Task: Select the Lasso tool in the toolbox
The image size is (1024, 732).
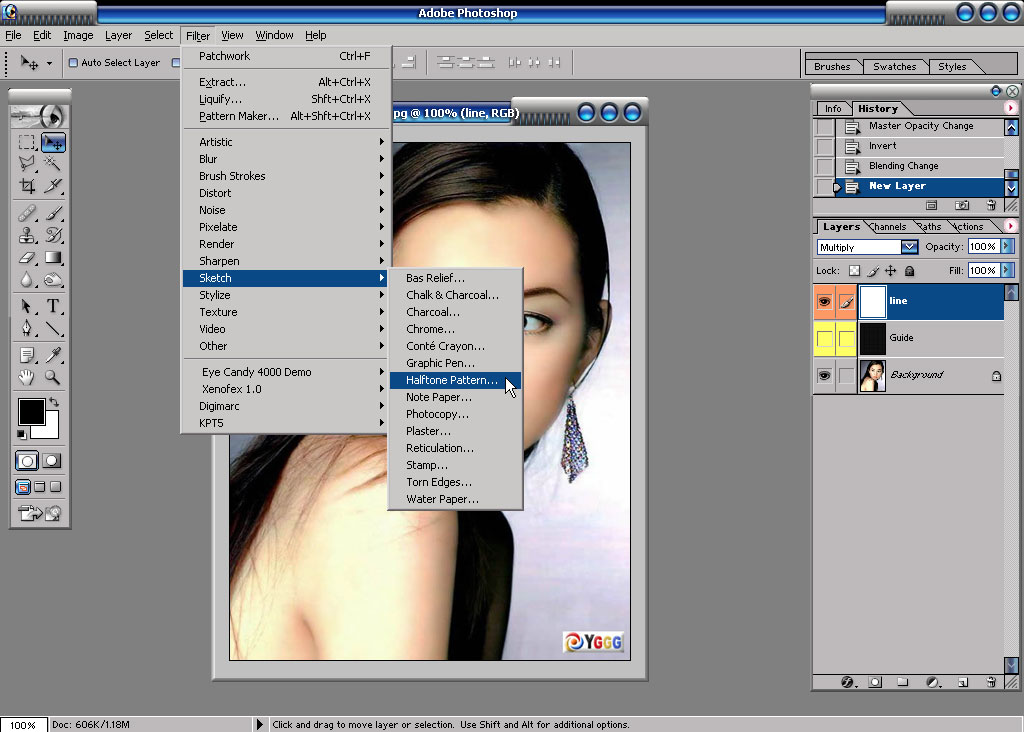Action: [26, 163]
